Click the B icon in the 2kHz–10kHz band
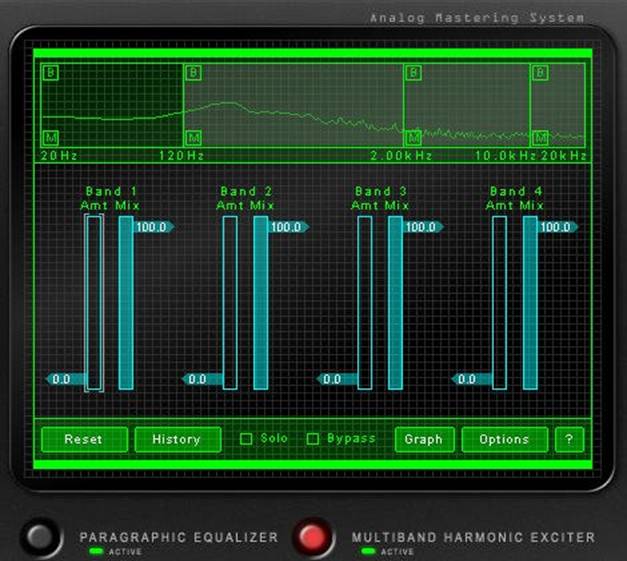 (412, 73)
